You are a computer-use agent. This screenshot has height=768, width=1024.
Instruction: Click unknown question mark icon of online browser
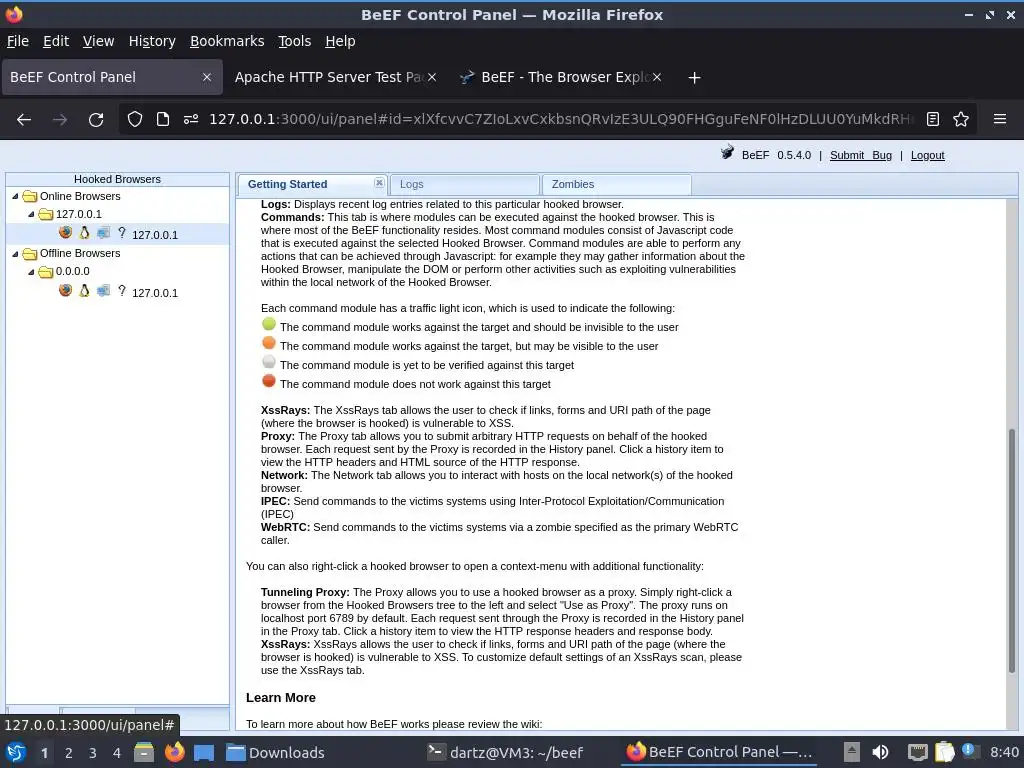pos(121,232)
